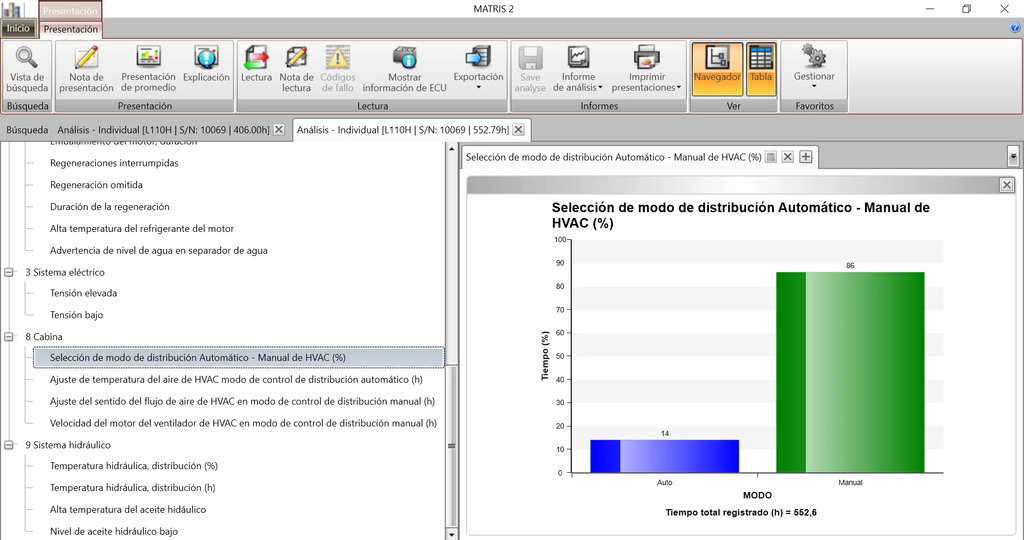
Task: Click Mostrar información de ECU
Action: click(404, 59)
